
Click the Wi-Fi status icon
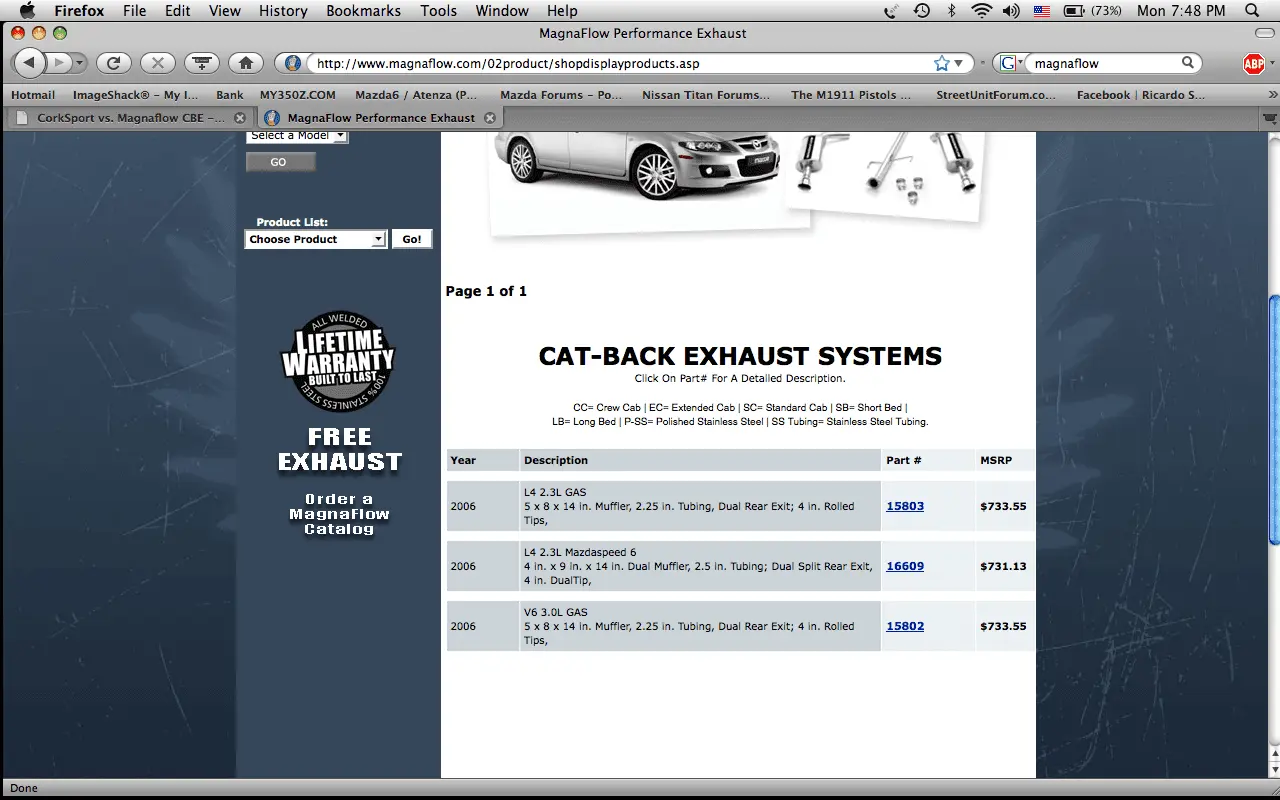(x=982, y=11)
